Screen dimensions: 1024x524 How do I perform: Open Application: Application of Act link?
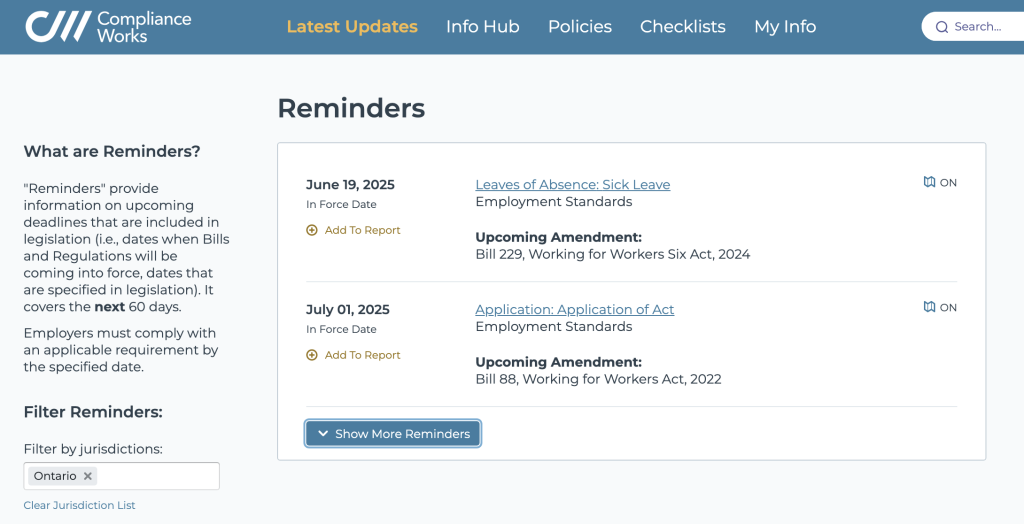coord(575,310)
